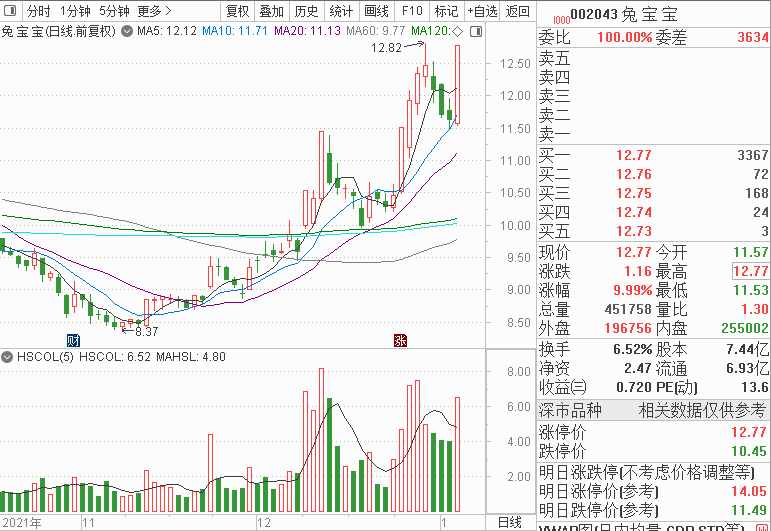The height and width of the screenshot is (531, 771).
Task: Select the 5分钟 period
Action: click(114, 11)
